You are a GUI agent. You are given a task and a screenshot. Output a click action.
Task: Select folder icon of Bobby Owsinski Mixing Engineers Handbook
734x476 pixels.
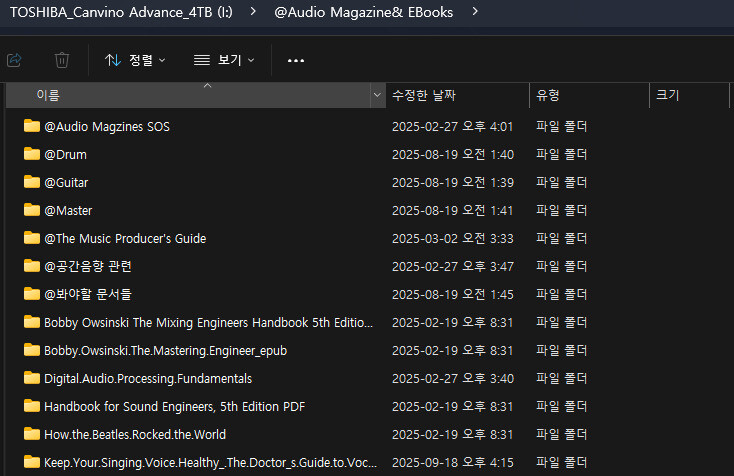[x=32, y=322]
